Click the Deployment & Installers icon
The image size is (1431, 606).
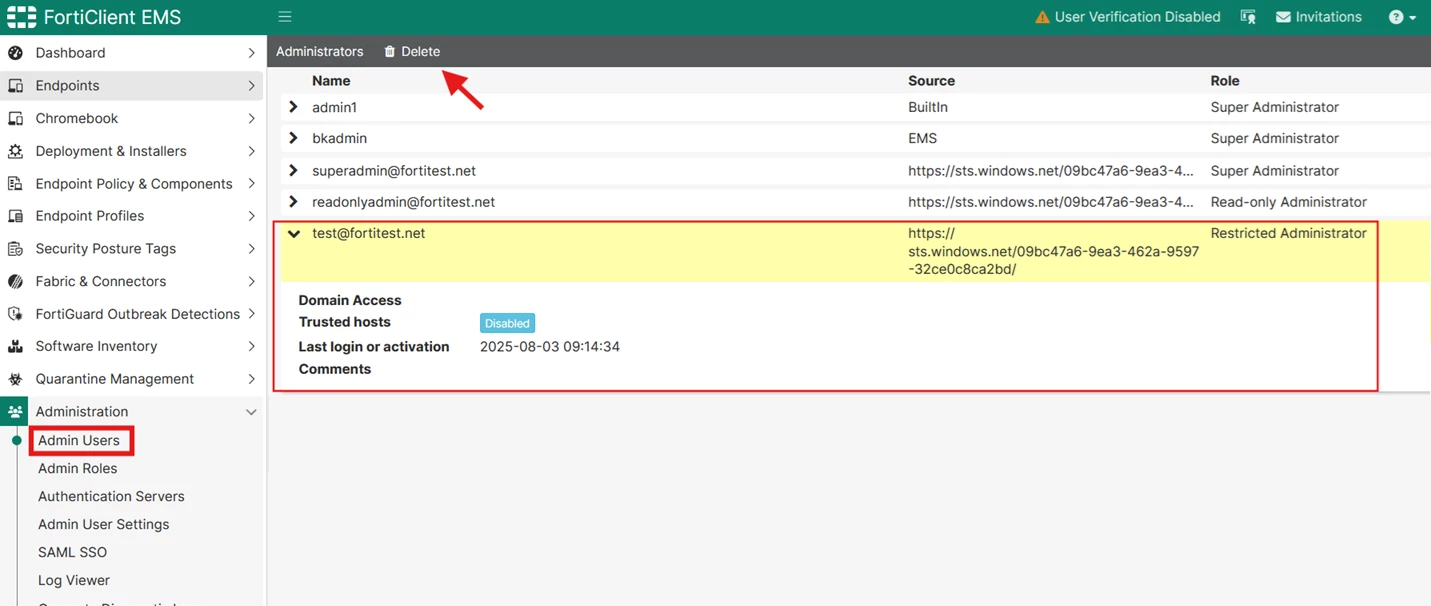pos(15,151)
